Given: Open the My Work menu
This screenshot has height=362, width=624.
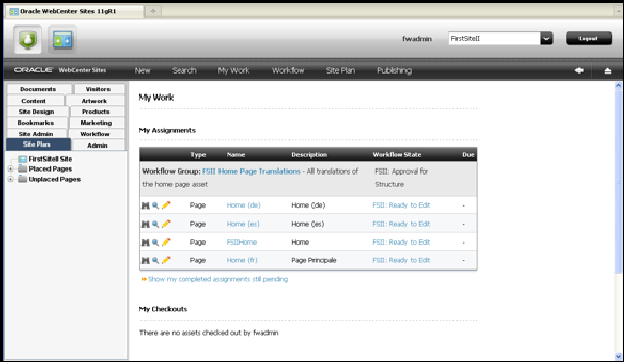Looking at the screenshot, I should tap(233, 70).
